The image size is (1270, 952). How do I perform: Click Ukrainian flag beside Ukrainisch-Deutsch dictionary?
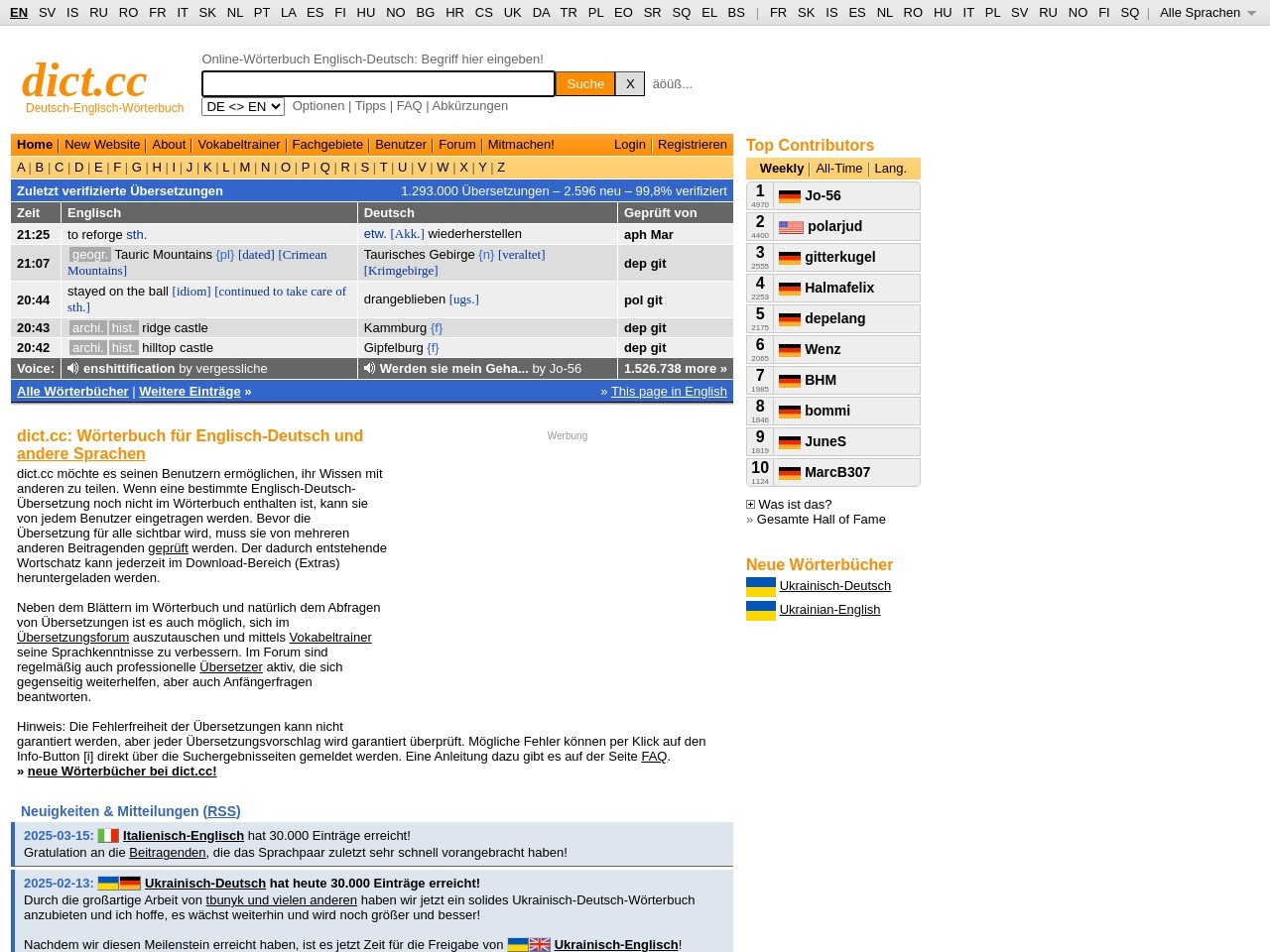(x=761, y=586)
